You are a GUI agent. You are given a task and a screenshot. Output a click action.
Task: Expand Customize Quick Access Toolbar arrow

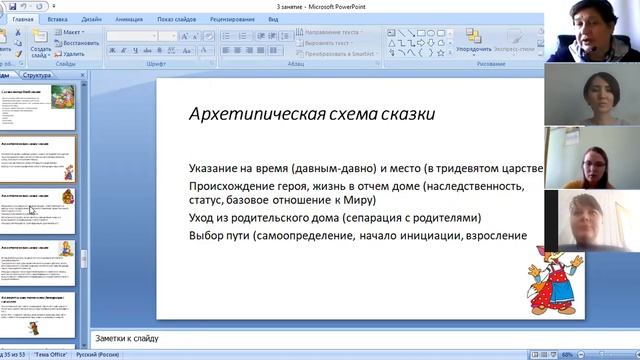[53, 7]
